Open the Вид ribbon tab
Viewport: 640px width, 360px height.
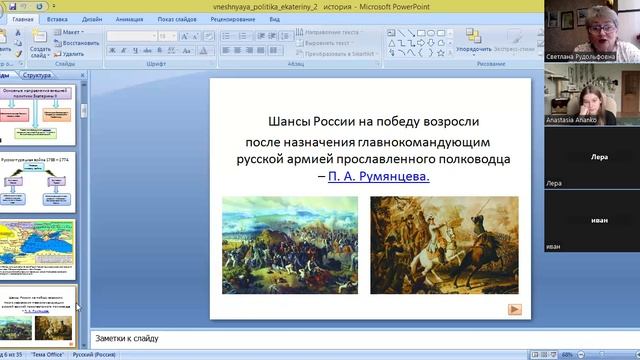(x=275, y=19)
